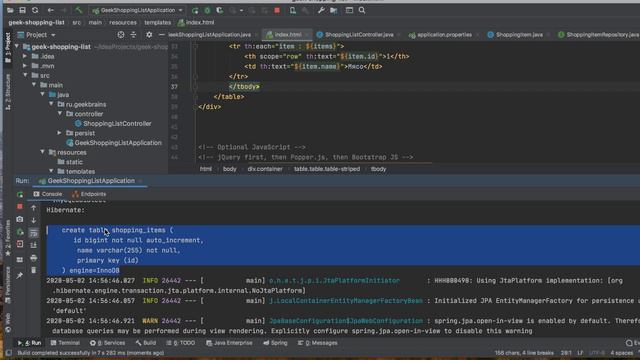Expand the .idea folder
The height and width of the screenshot is (360, 640).
coord(25,56)
